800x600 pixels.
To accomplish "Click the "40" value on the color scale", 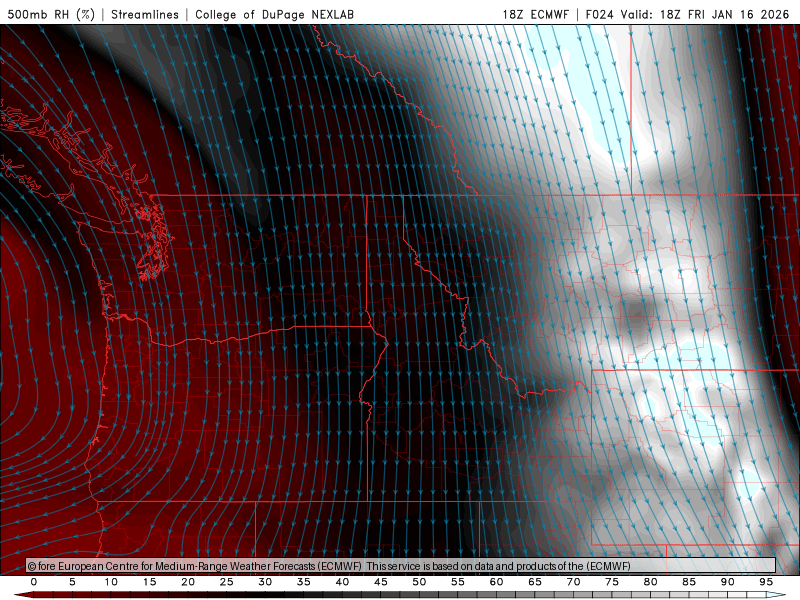I will (x=342, y=582).
